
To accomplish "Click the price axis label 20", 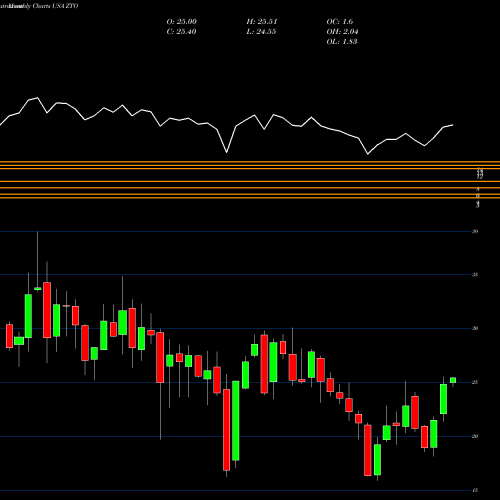I will [x=475, y=436].
